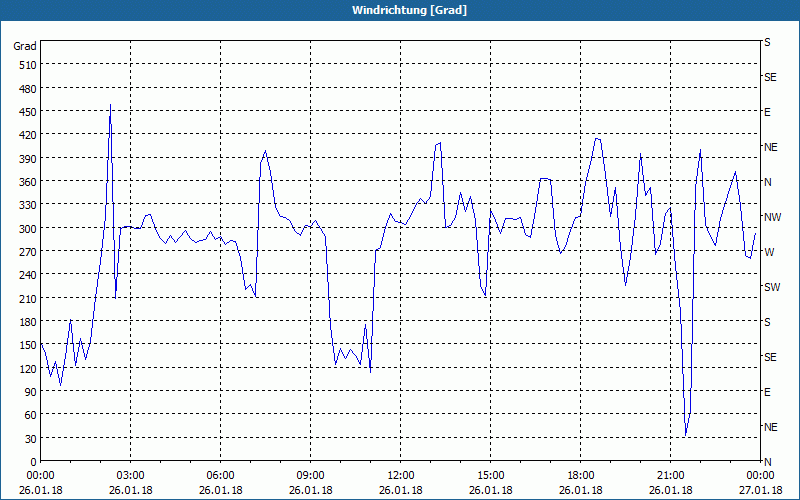This screenshot has width=800, height=500.
Task: Click the NE compass label level with 390
Action: click(x=770, y=147)
